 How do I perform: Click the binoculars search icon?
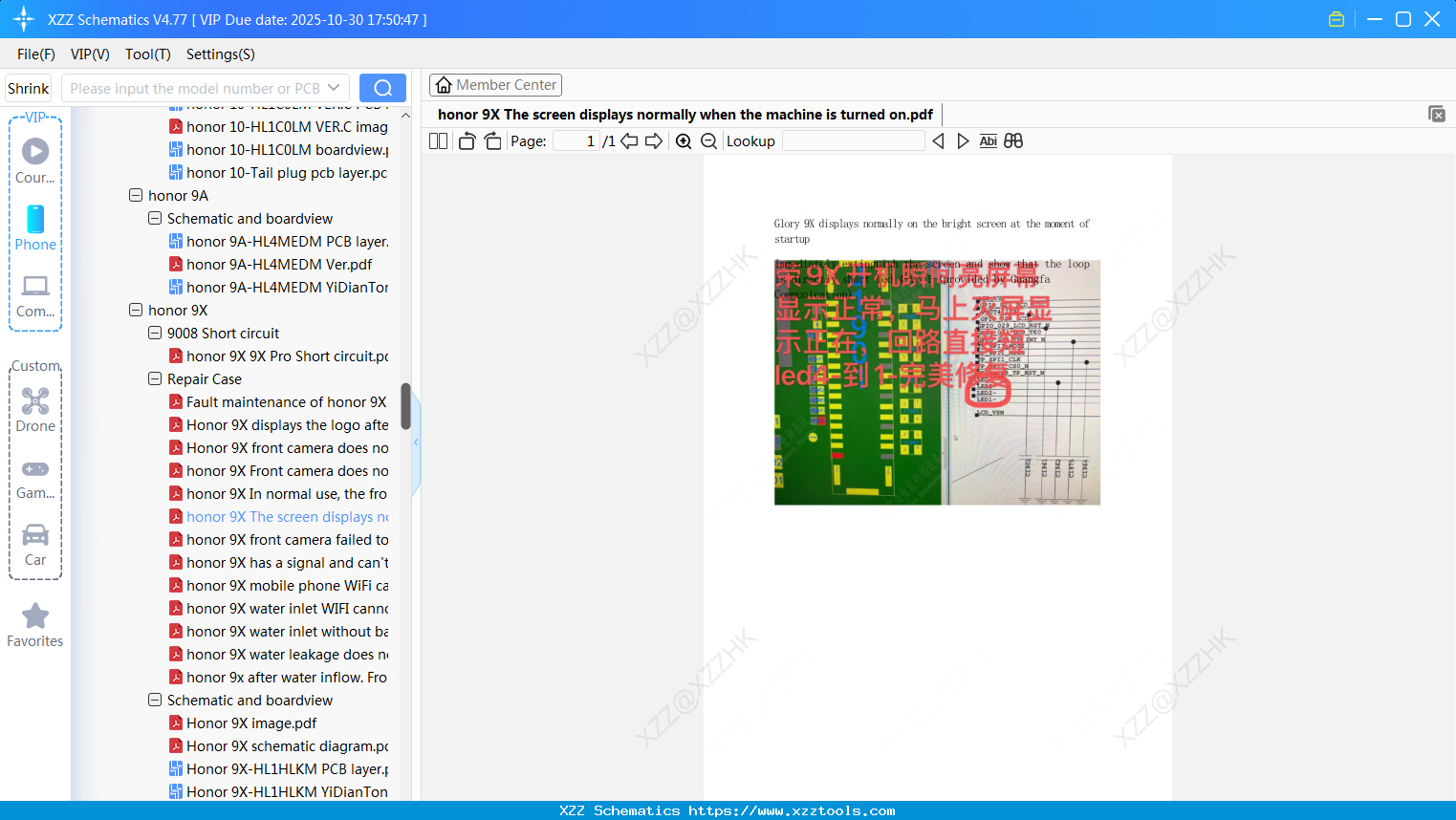pos(1013,140)
